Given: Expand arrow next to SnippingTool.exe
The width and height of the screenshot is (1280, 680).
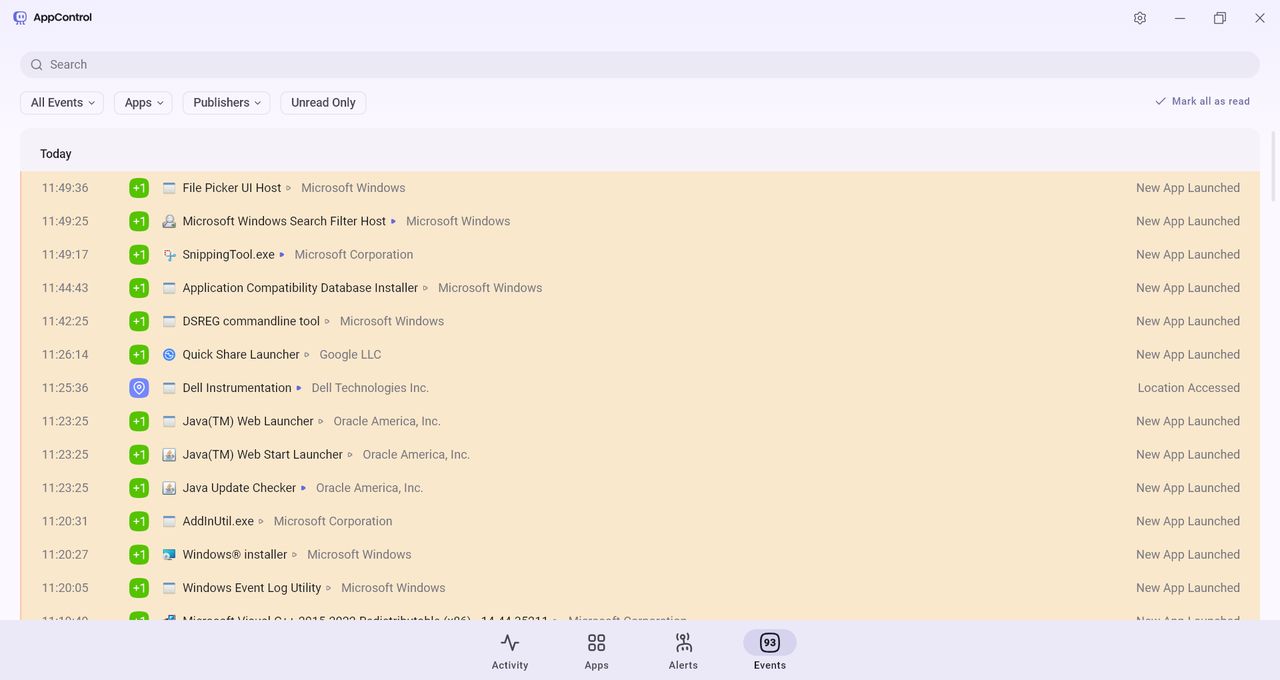Looking at the screenshot, I should 282,255.
